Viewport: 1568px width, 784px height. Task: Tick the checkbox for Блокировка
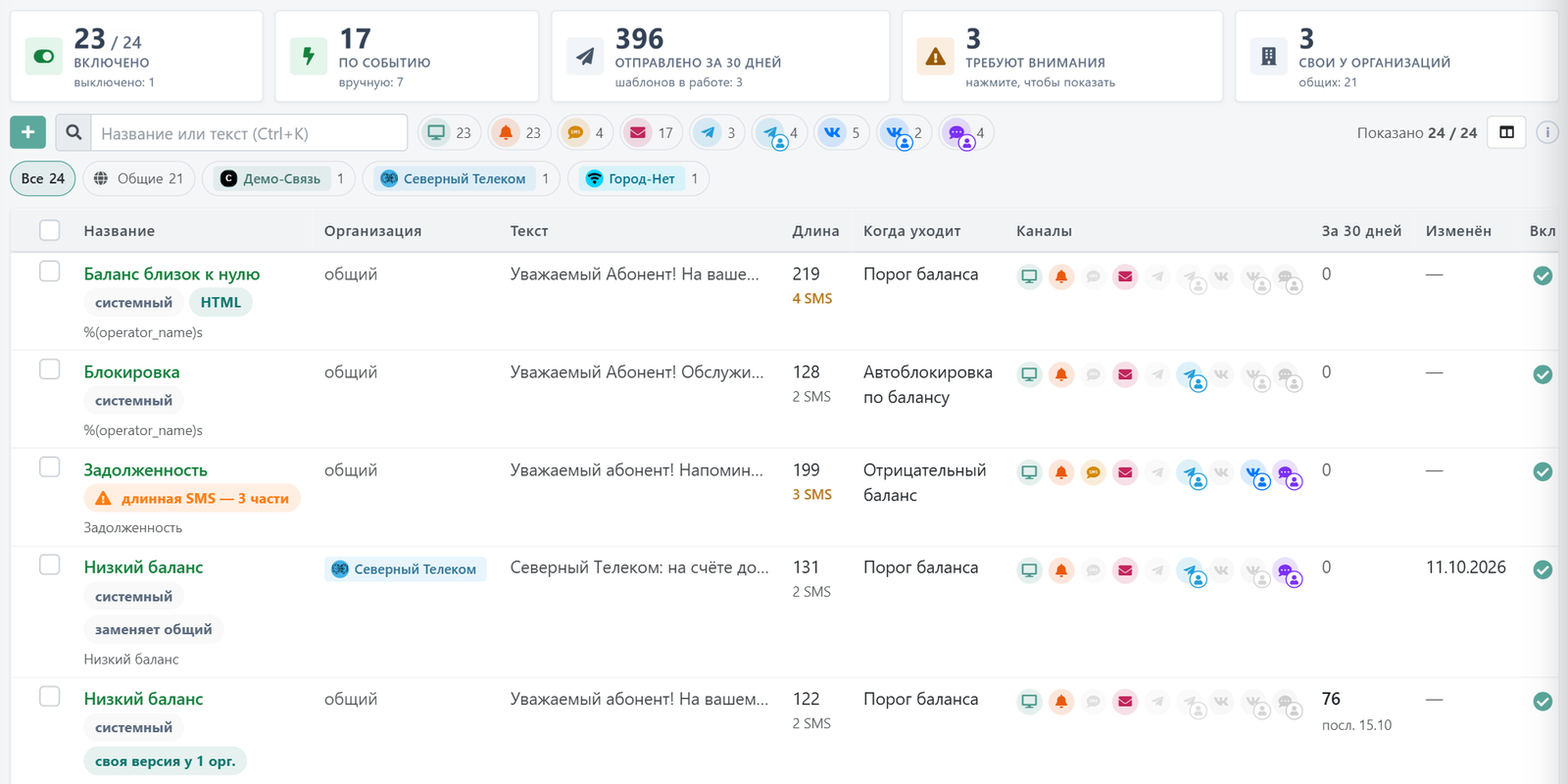pyautogui.click(x=50, y=369)
